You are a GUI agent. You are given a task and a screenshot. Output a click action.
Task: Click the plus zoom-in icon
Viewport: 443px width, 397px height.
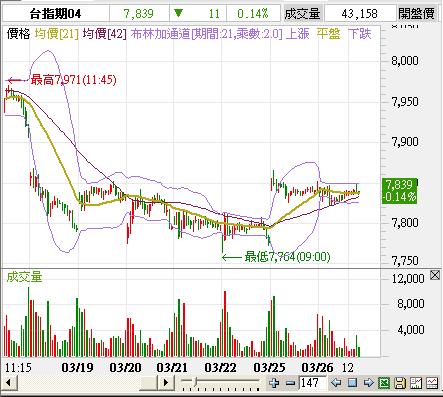(x=274, y=383)
